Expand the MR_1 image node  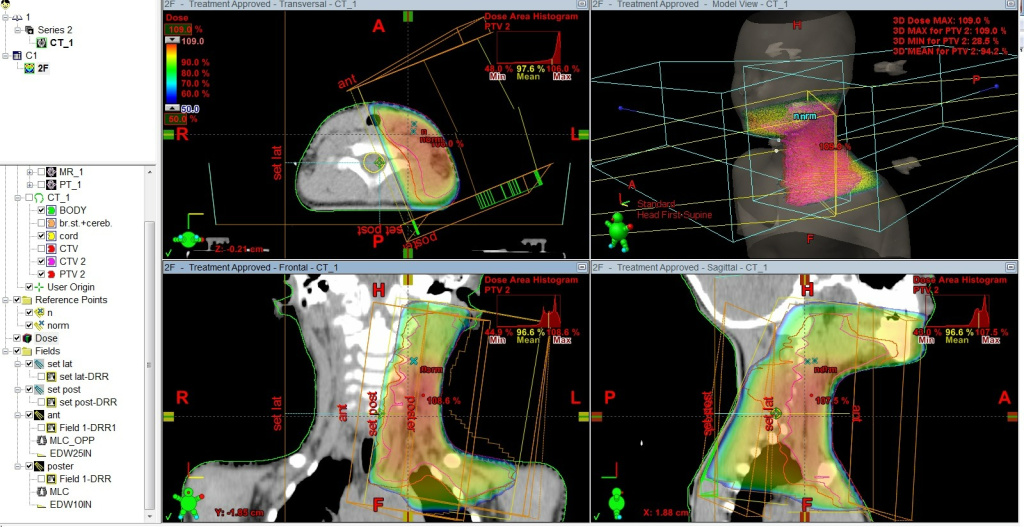[29, 171]
